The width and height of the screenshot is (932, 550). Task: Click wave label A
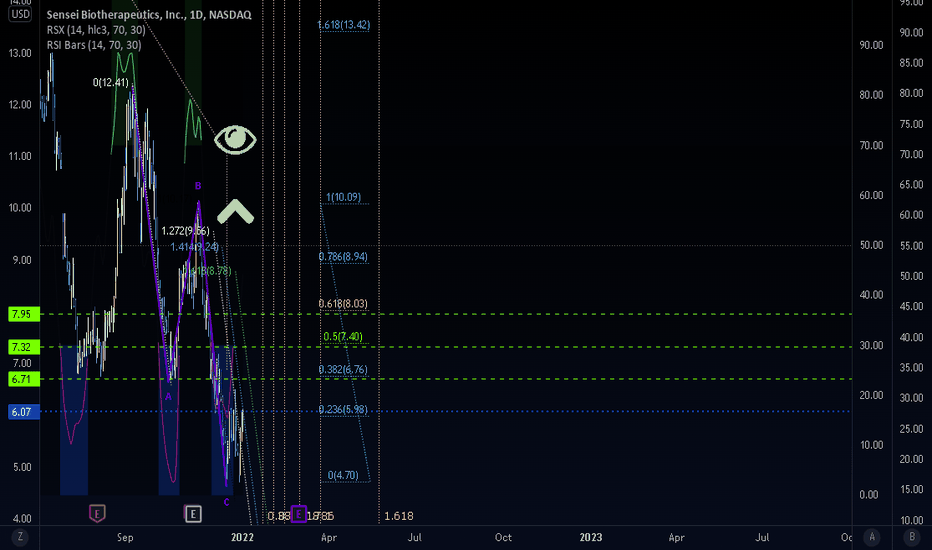coord(168,397)
